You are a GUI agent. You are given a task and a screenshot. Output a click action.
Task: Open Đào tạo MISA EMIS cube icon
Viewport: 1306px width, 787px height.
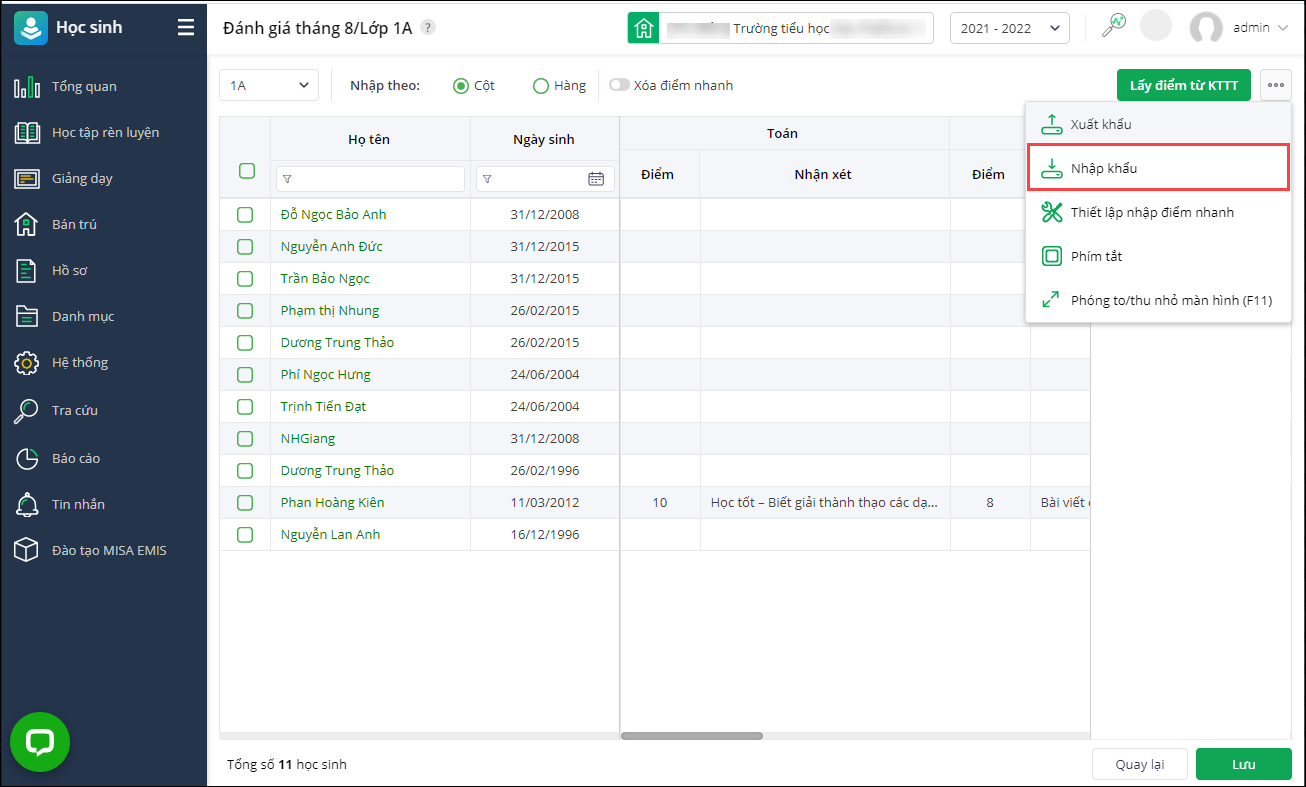click(x=27, y=551)
